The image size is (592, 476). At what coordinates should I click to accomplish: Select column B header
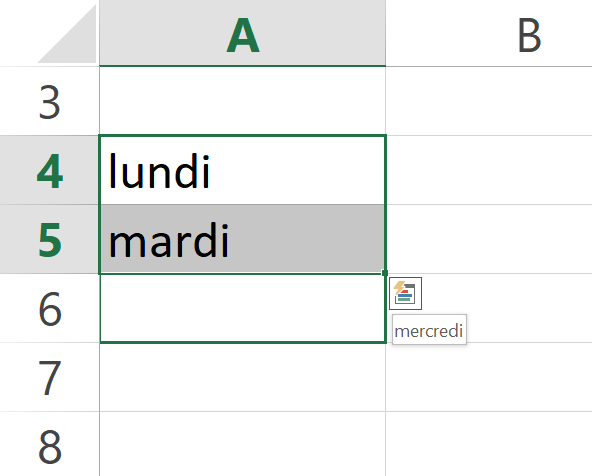click(x=489, y=33)
